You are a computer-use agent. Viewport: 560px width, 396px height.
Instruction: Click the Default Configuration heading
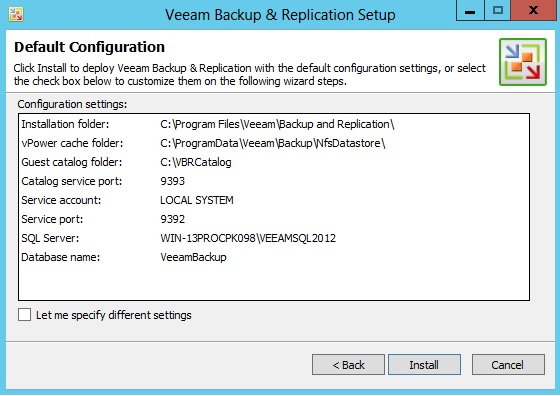click(x=89, y=47)
